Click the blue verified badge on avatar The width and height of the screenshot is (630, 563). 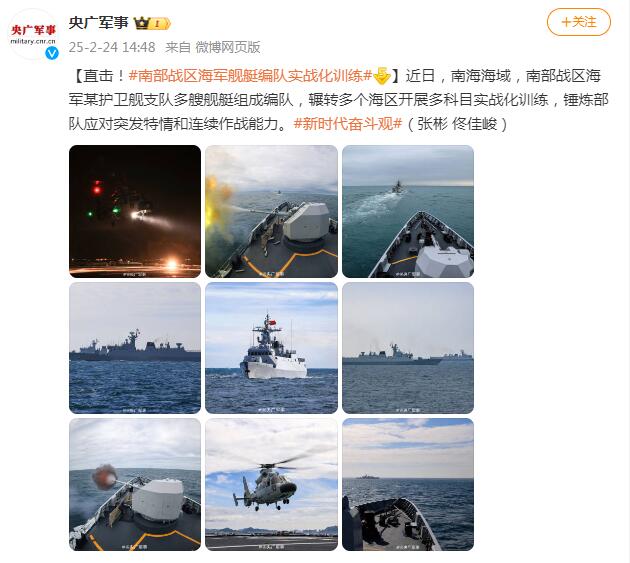[52, 53]
